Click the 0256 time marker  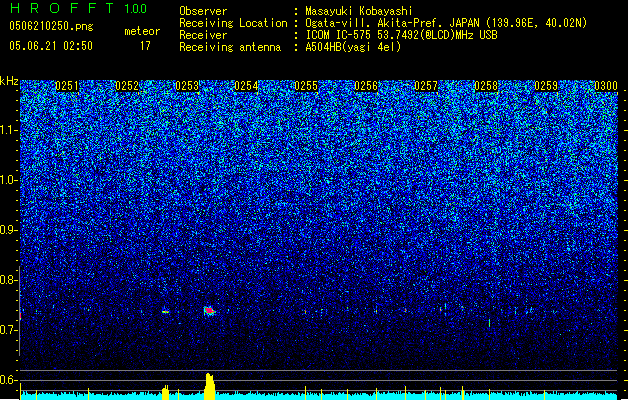point(366,86)
